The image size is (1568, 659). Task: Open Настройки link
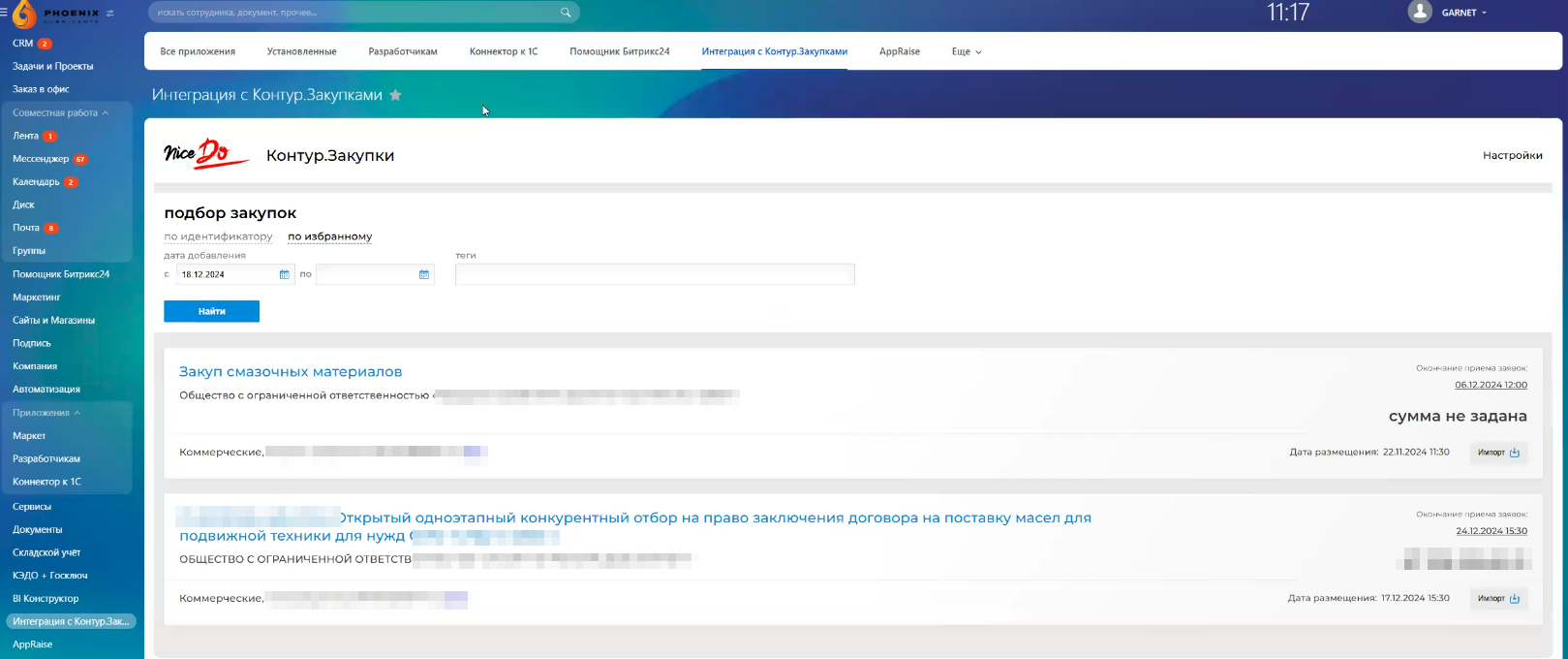point(1512,155)
